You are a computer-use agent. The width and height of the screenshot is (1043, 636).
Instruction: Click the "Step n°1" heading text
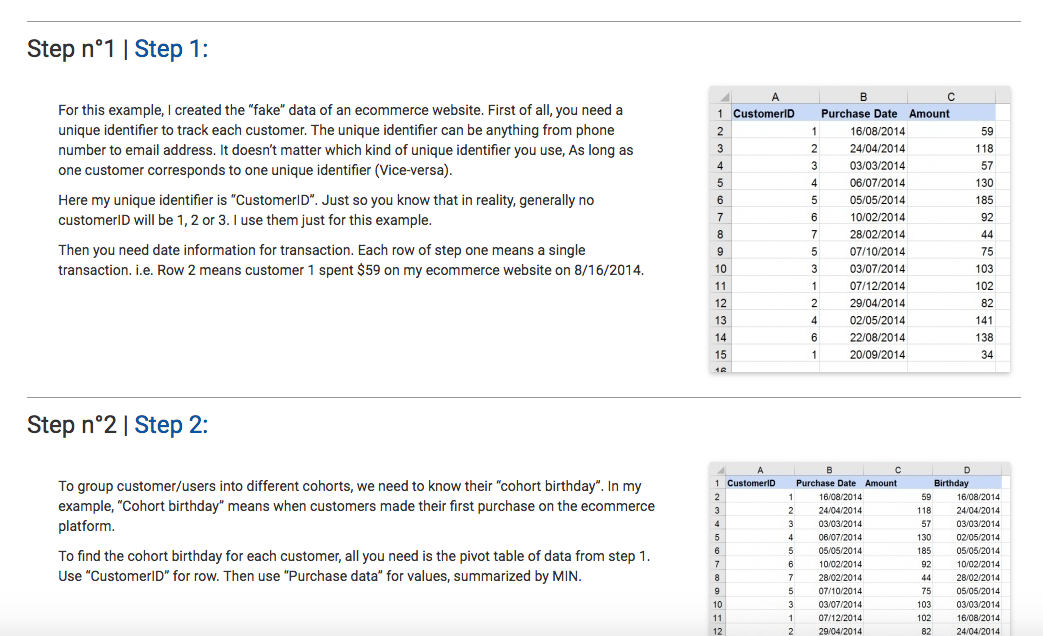pos(71,49)
